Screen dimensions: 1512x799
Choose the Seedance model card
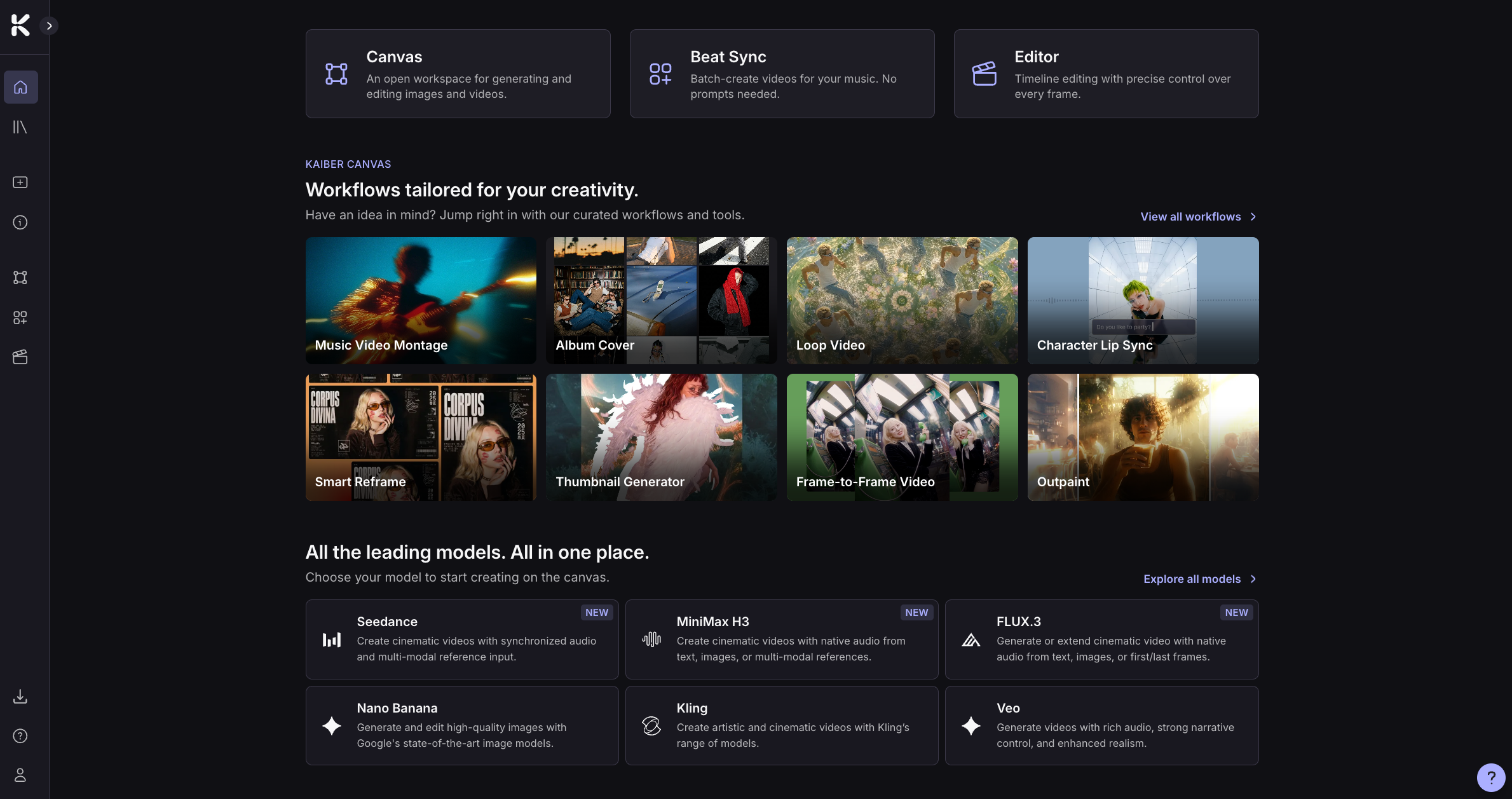(x=462, y=639)
